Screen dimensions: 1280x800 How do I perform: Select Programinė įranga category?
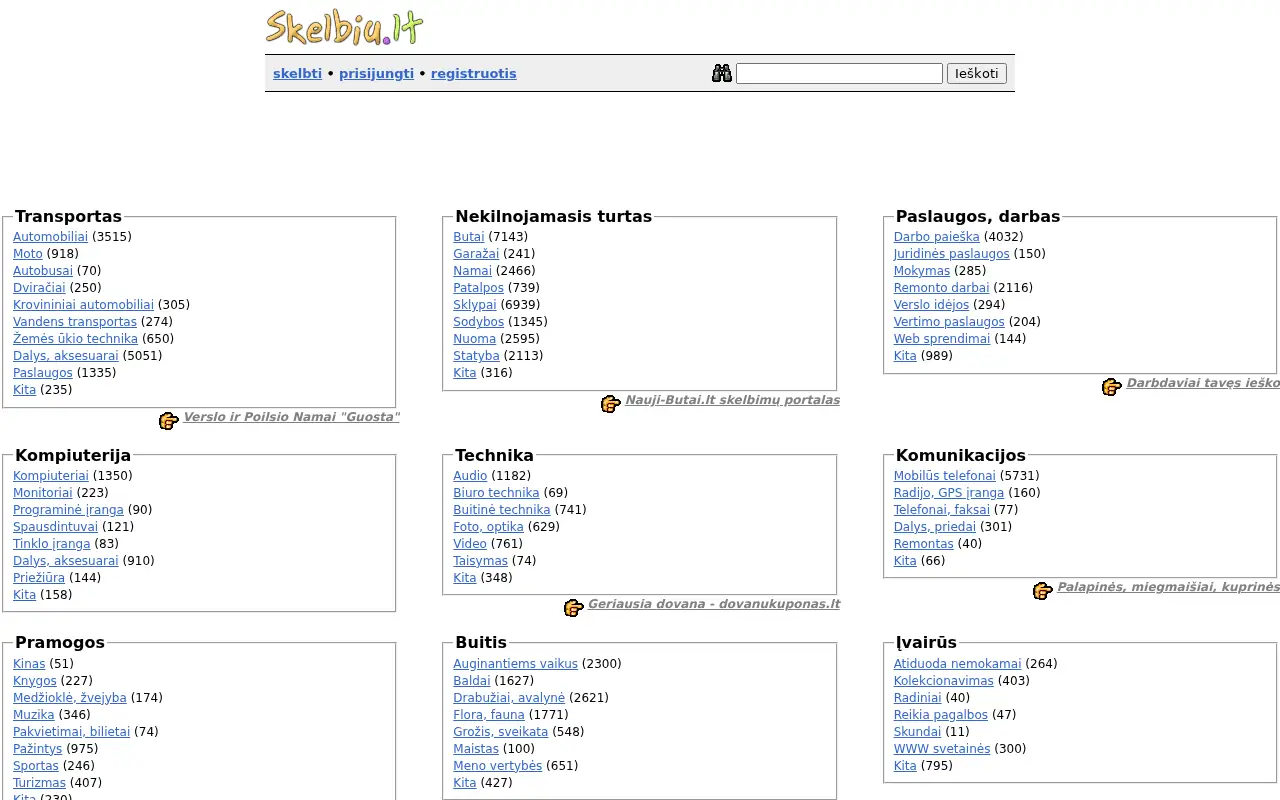click(x=69, y=510)
